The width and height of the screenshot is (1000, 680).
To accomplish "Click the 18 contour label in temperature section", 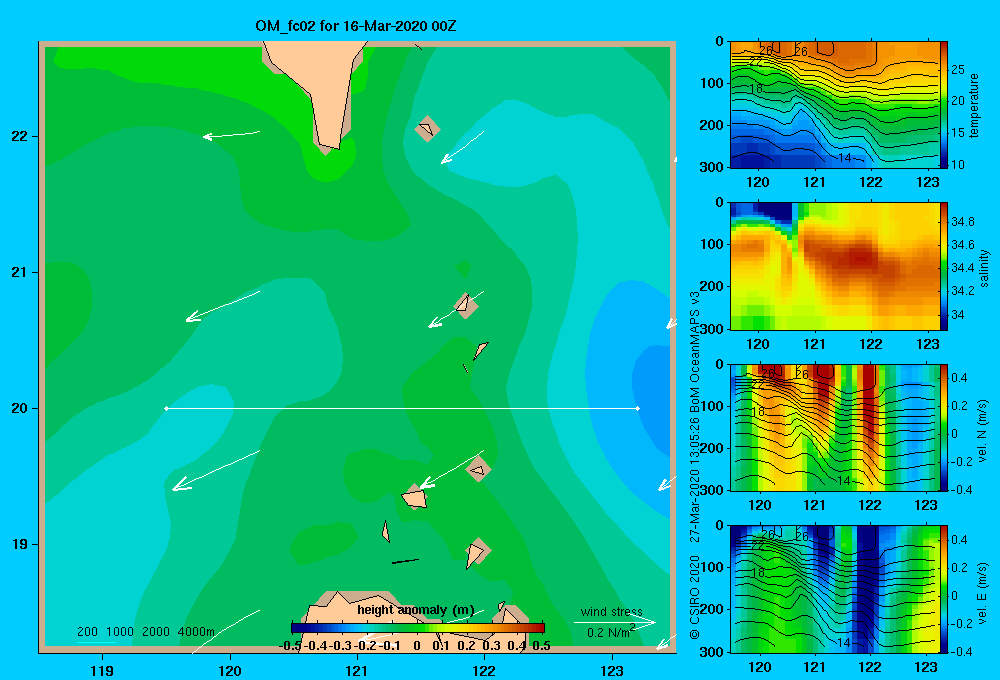I will [756, 89].
